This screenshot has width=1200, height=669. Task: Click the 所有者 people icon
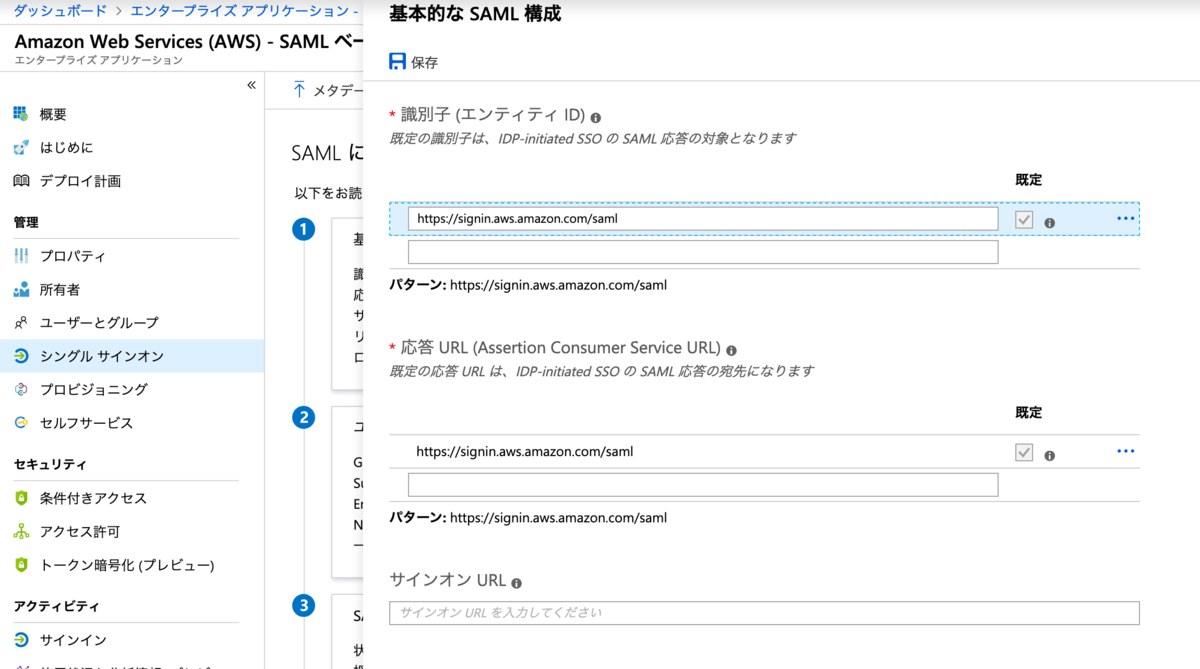point(21,290)
